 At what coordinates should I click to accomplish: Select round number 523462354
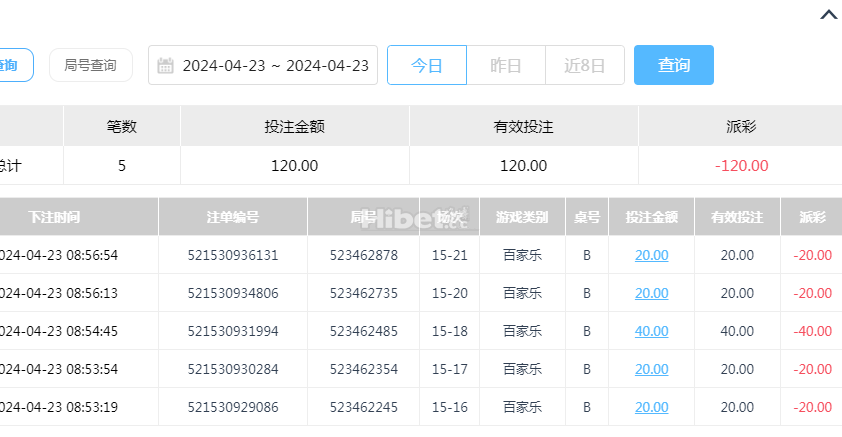coord(364,369)
